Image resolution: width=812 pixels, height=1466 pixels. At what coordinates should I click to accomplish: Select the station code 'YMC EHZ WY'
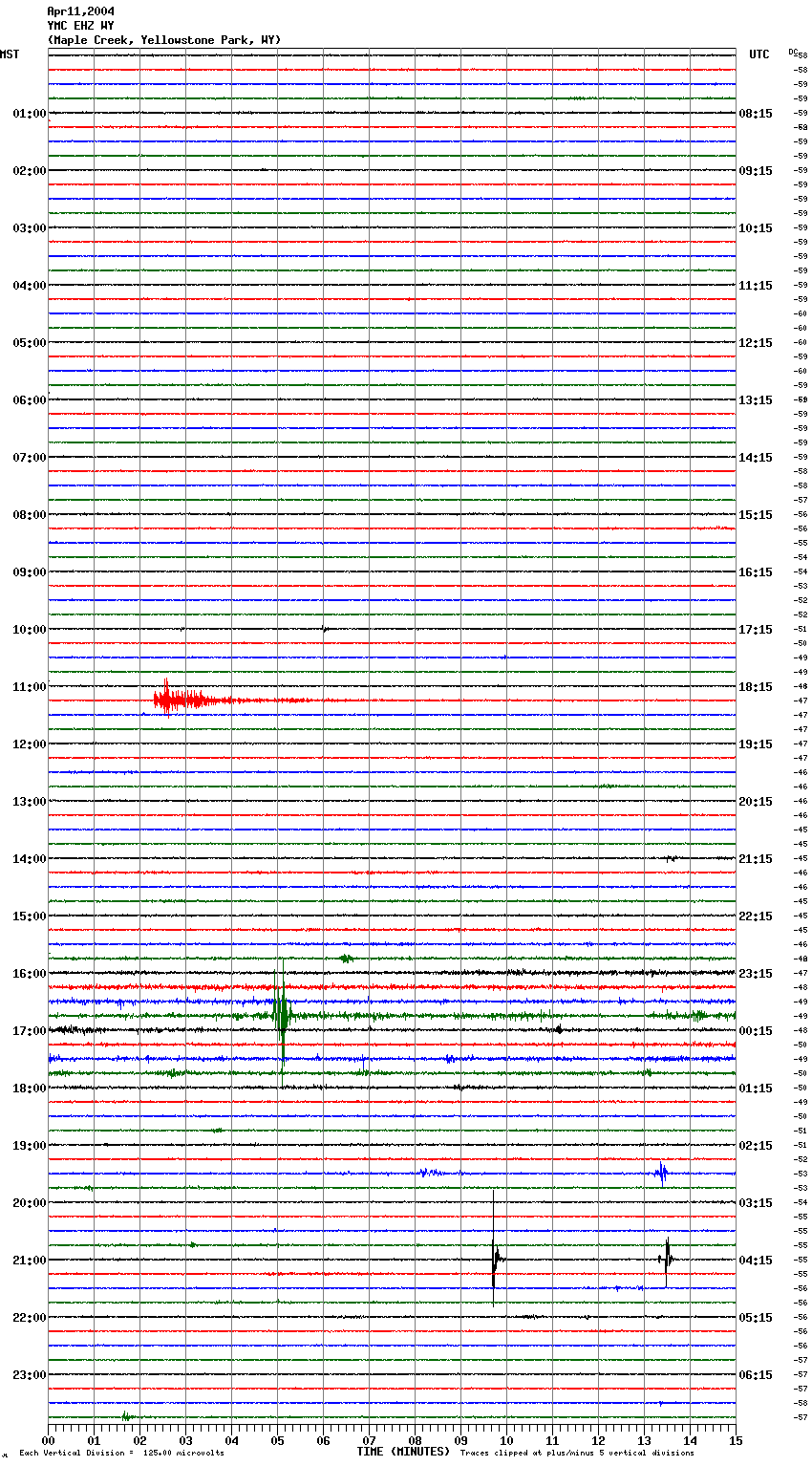pos(80,26)
